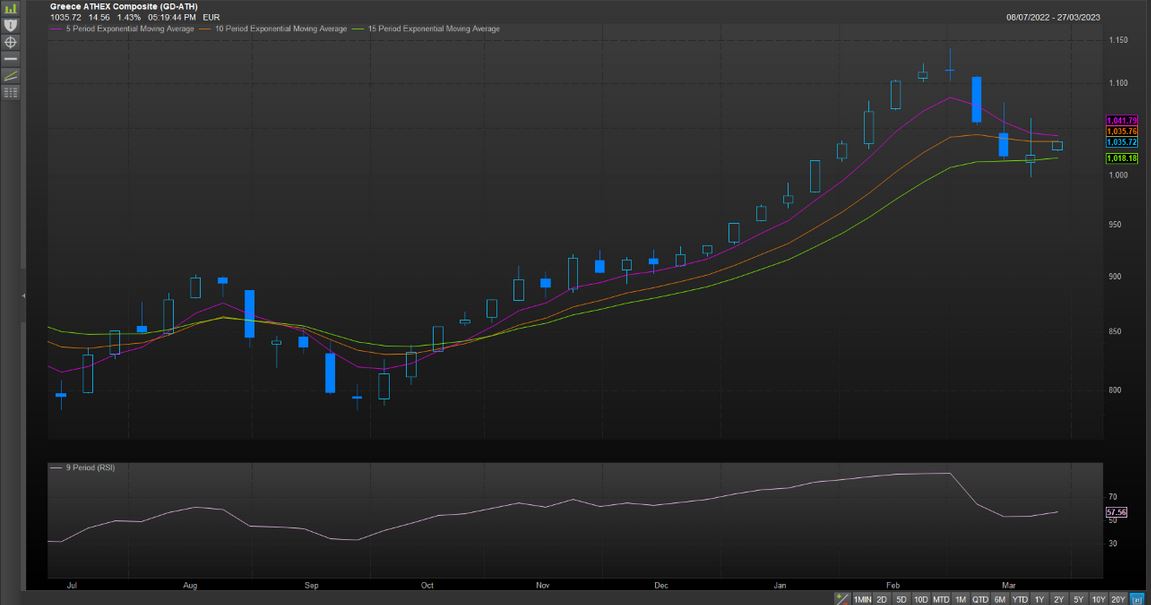This screenshot has height=605, width=1151.
Task: Set chart range to 6M
Action: [x=999, y=599]
